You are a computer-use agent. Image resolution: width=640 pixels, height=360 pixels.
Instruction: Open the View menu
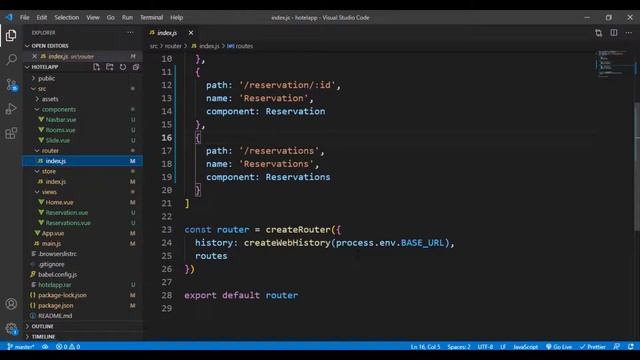[x=93, y=18]
